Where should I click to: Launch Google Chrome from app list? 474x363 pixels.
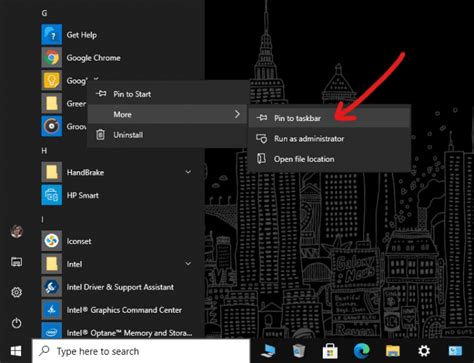click(x=52, y=57)
